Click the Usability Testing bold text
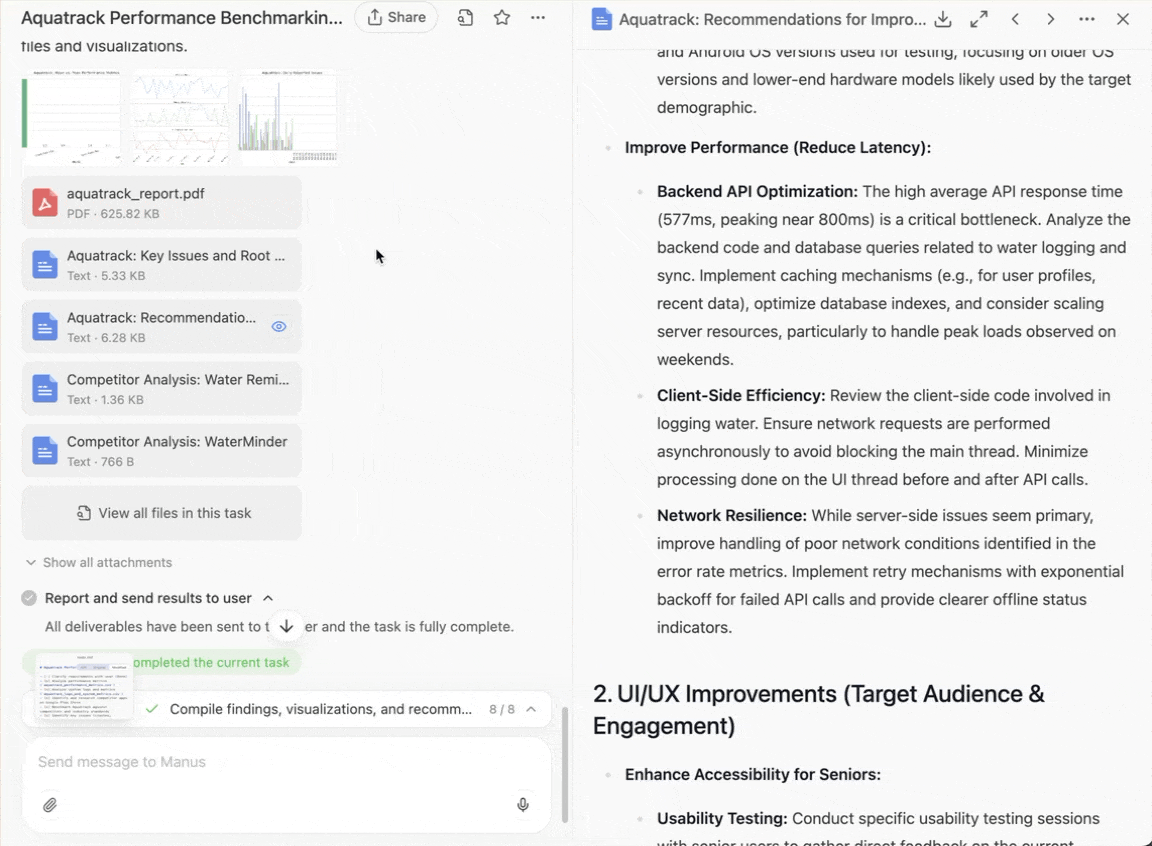Viewport: 1152px width, 846px height. tap(721, 819)
